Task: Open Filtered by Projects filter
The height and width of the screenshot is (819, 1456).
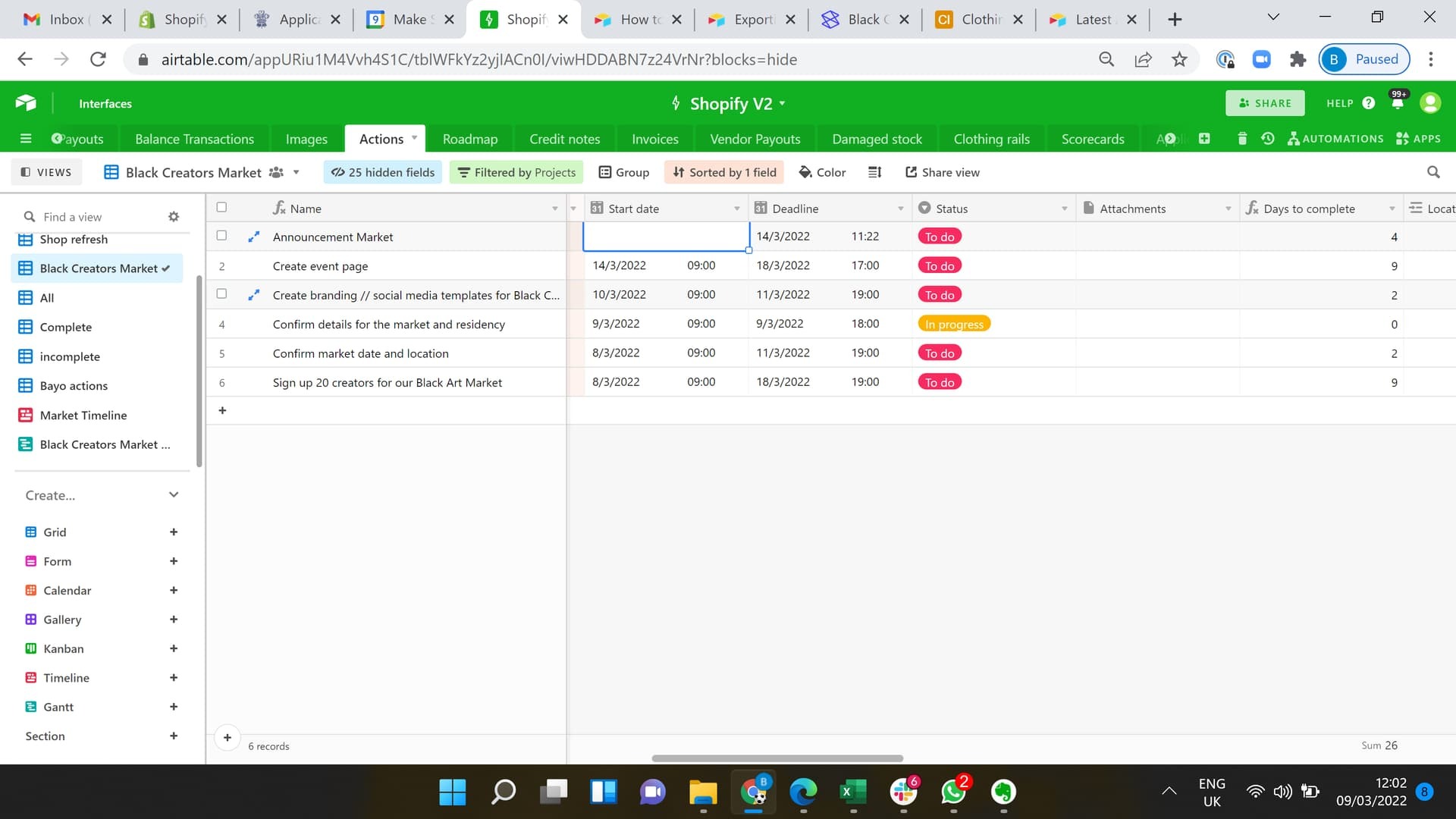Action: click(516, 172)
